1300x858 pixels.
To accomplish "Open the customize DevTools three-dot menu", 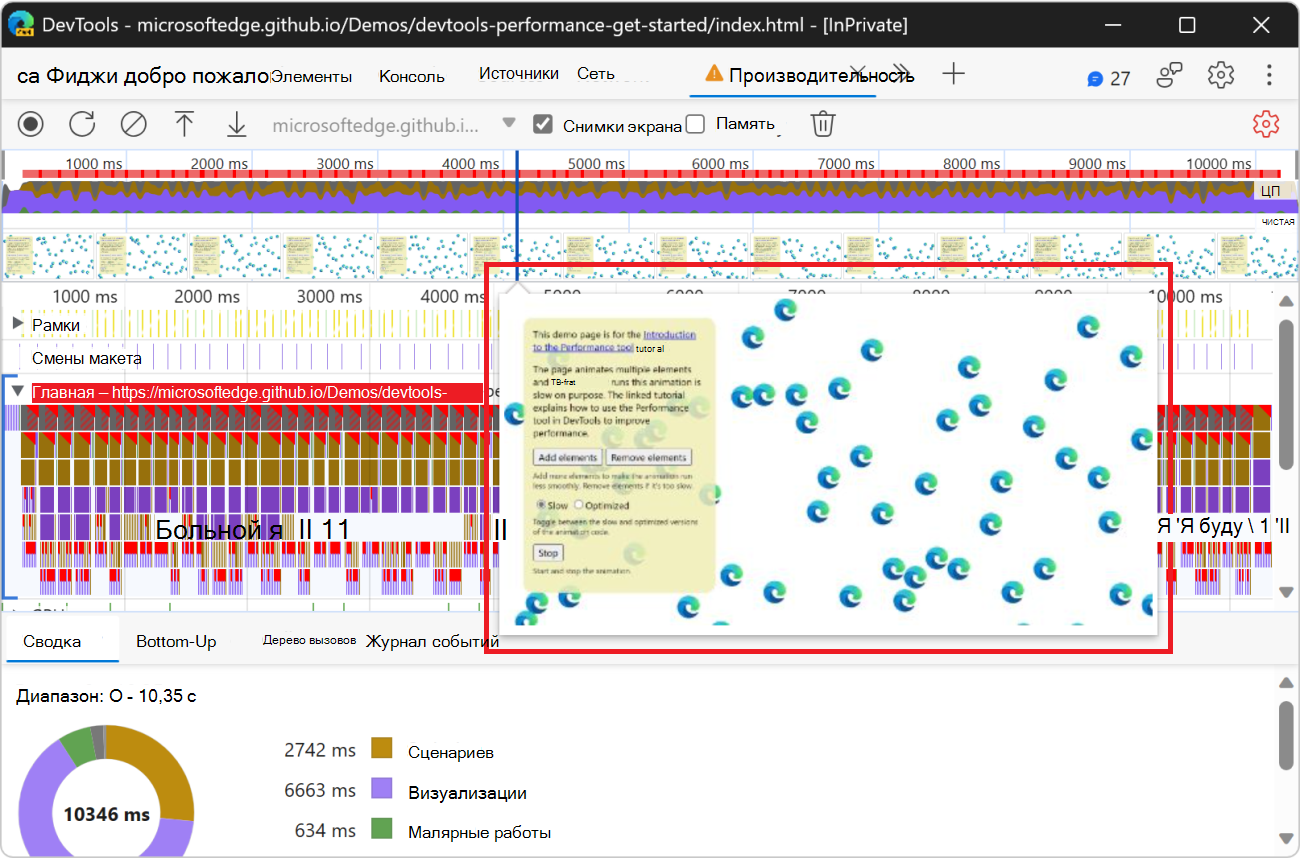I will [x=1268, y=75].
